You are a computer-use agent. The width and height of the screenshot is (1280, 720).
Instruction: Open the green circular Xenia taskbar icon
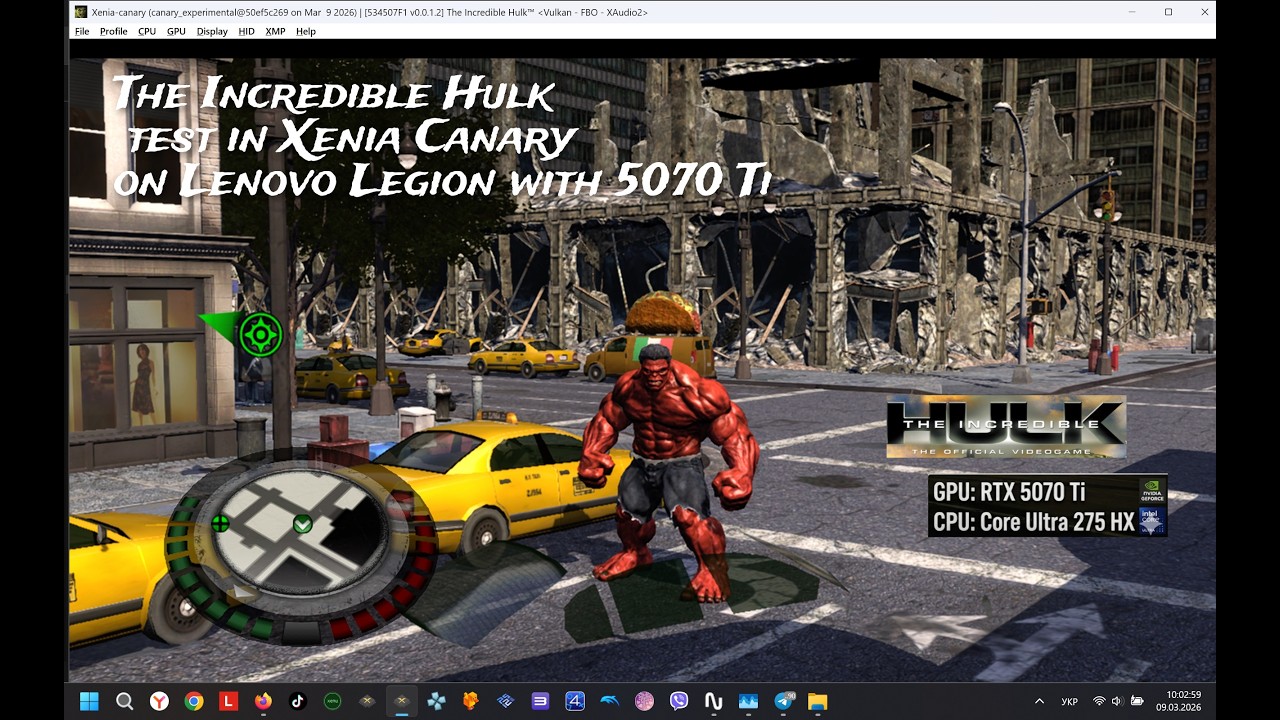pos(332,701)
